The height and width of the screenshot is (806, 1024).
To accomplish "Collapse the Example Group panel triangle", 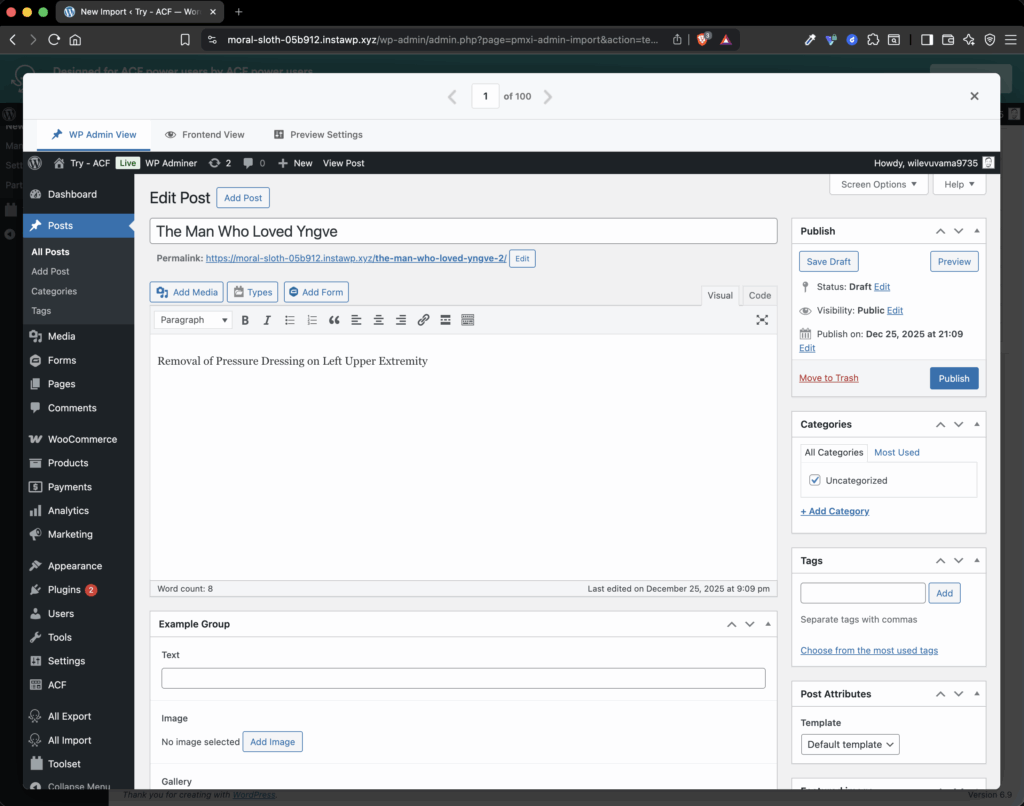I will point(768,624).
